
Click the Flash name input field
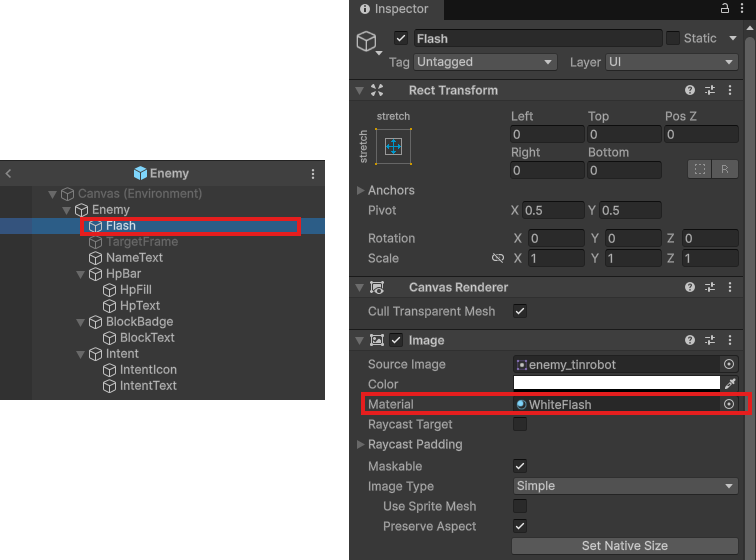point(538,38)
